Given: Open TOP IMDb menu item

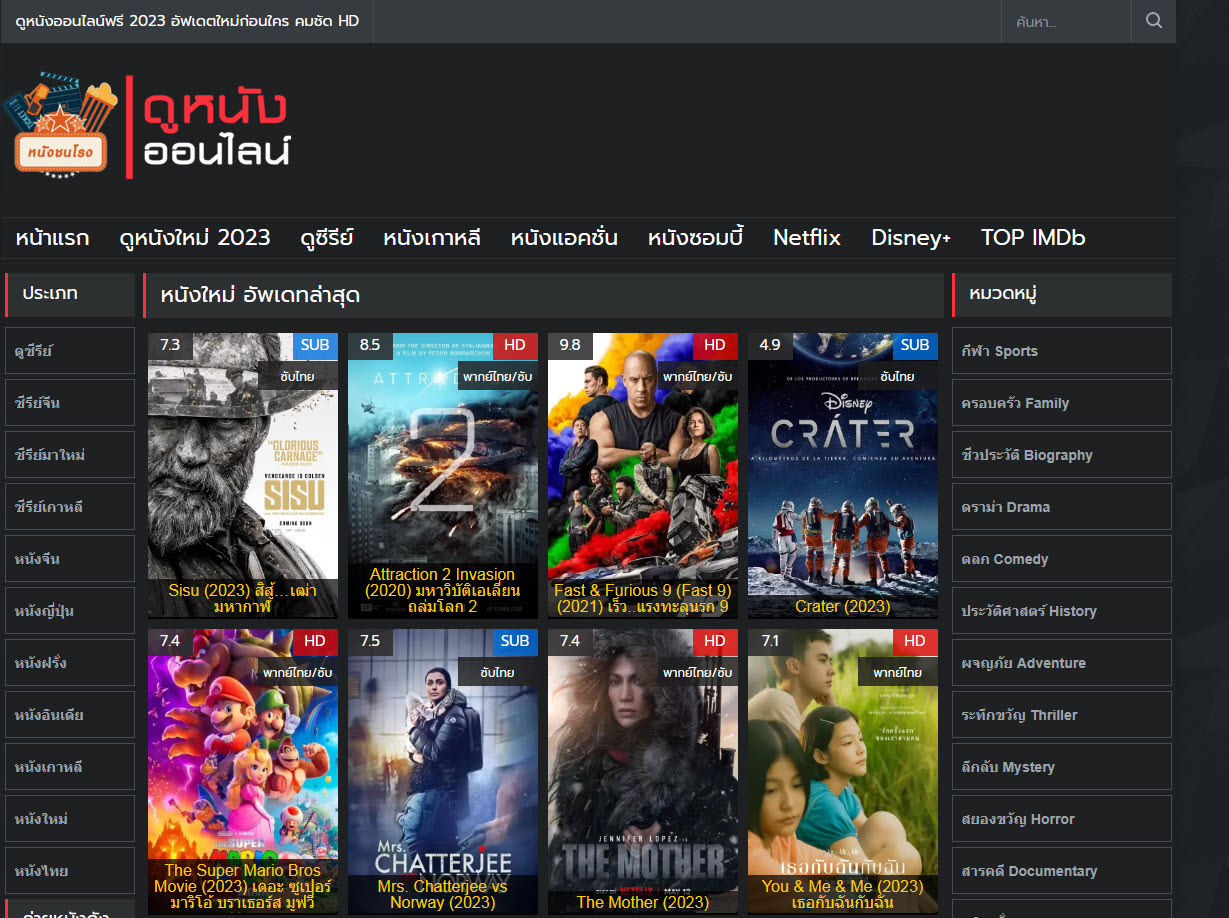Looking at the screenshot, I should tap(1033, 238).
